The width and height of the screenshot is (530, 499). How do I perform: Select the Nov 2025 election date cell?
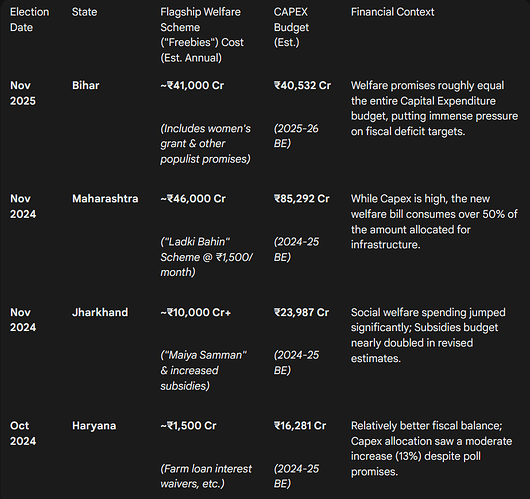click(x=23, y=93)
